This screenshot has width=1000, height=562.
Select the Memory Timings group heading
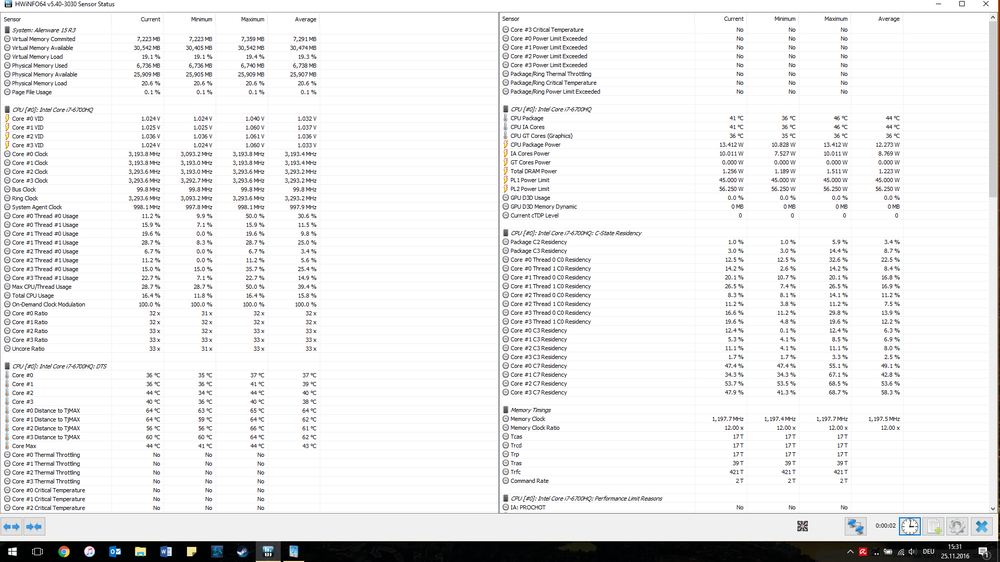pos(538,409)
